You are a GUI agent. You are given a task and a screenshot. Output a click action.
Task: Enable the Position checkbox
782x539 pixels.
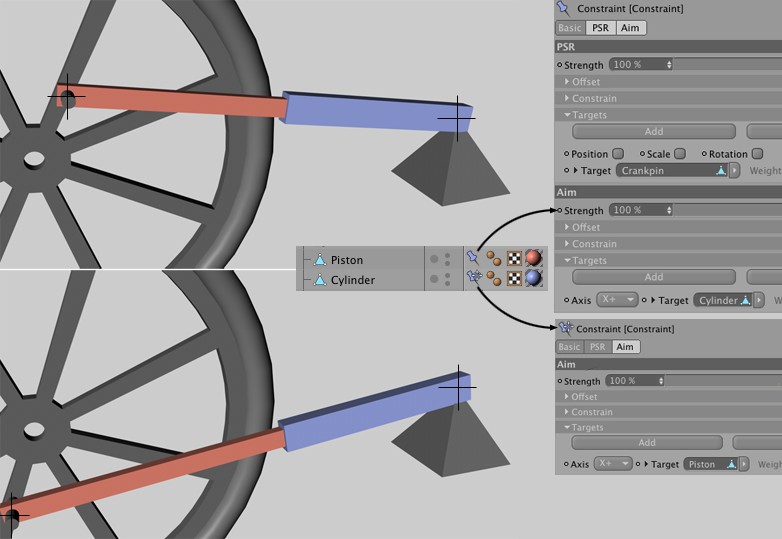click(x=618, y=154)
